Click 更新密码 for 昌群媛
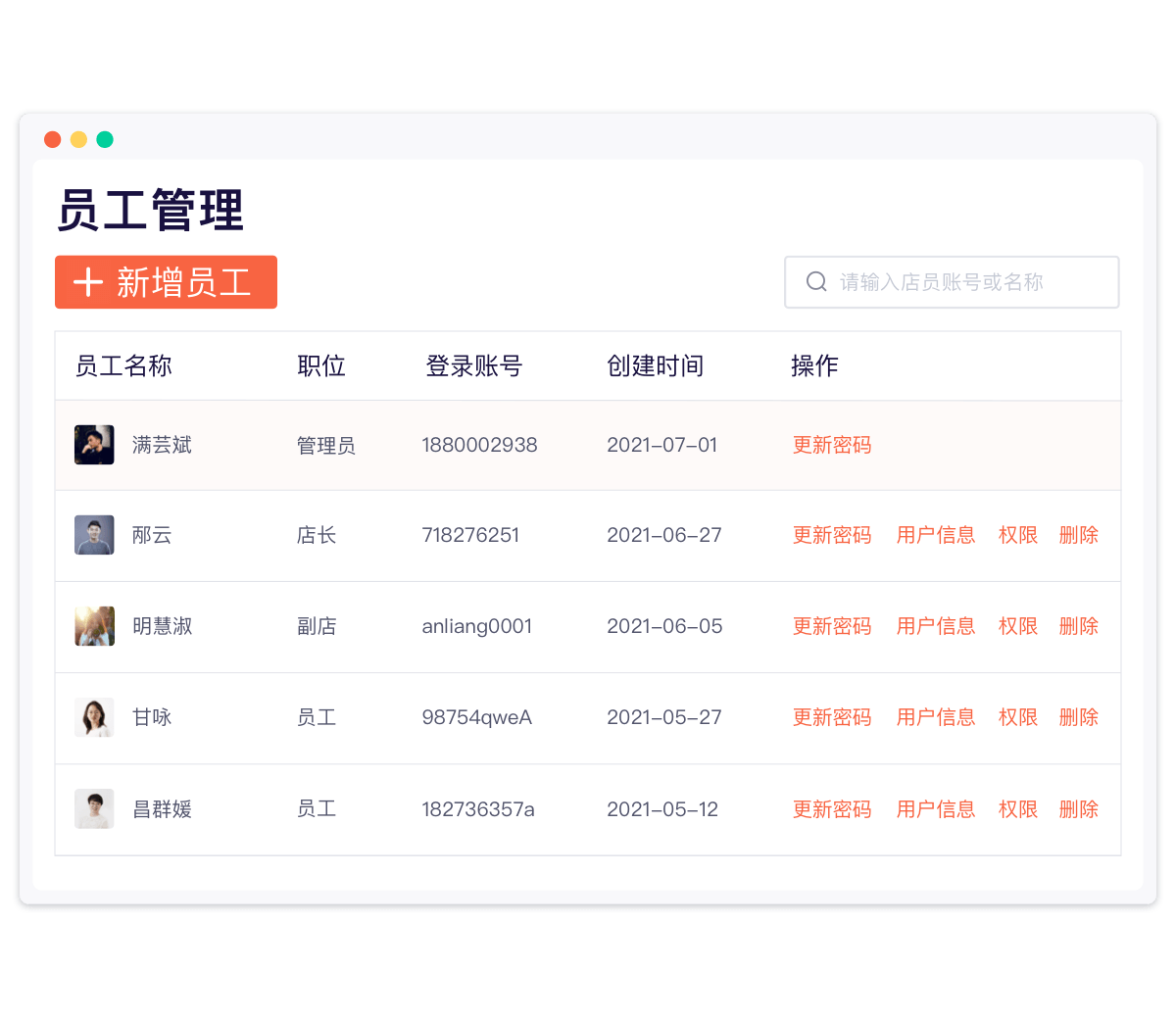 pos(831,809)
